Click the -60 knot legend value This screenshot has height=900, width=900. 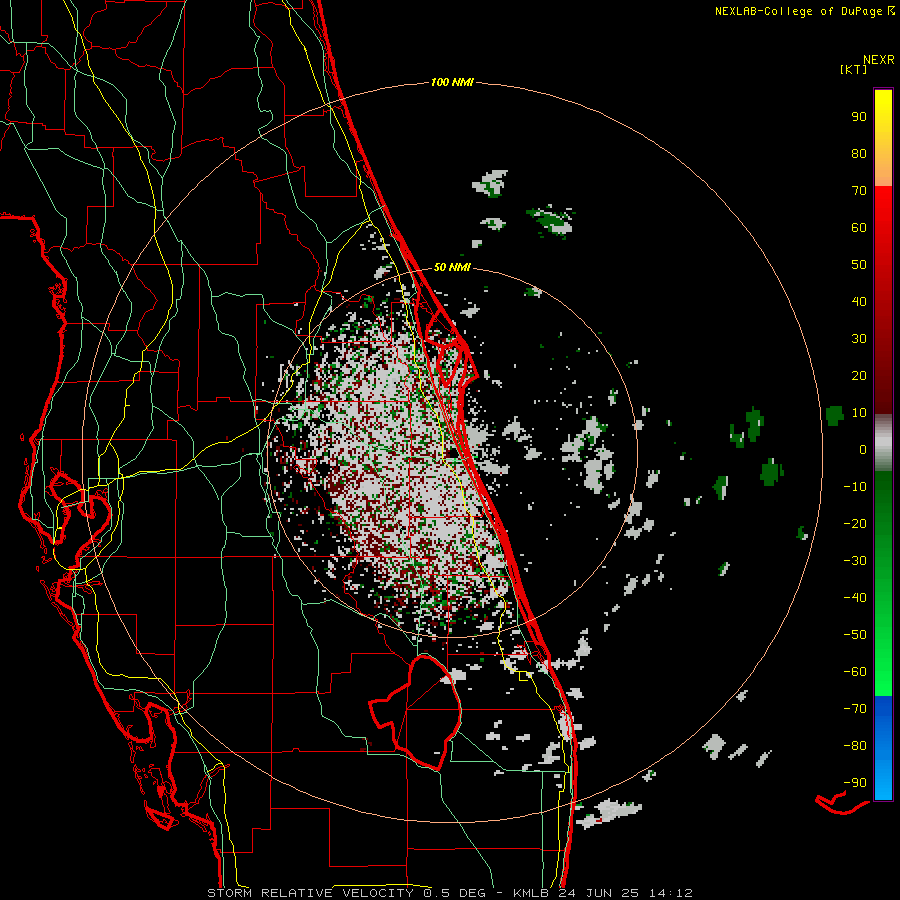[x=855, y=672]
